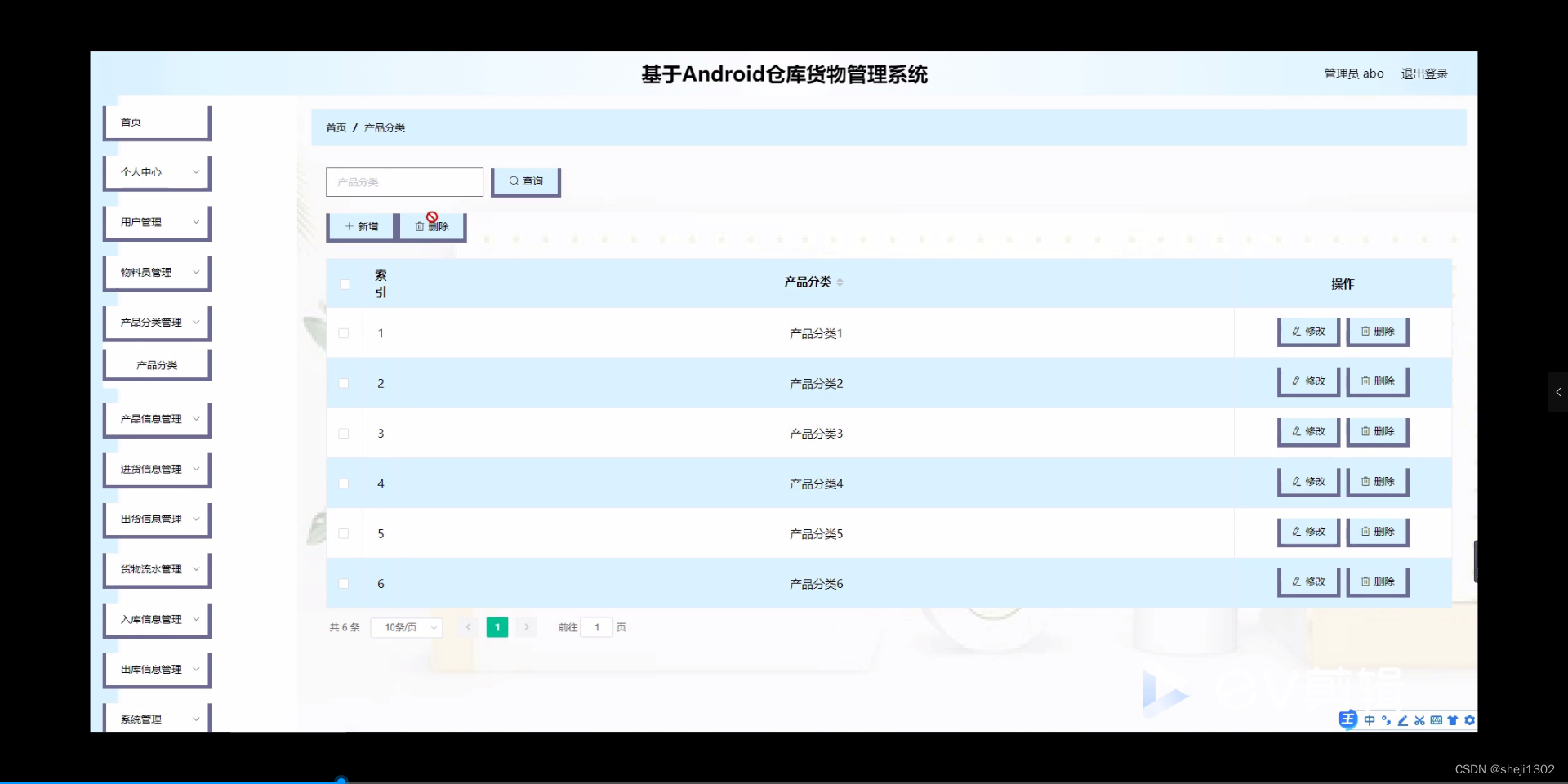Viewport: 1568px width, 784px height.
Task: Open the soft keyboard icon in the IME toolbar
Action: coord(1436,720)
